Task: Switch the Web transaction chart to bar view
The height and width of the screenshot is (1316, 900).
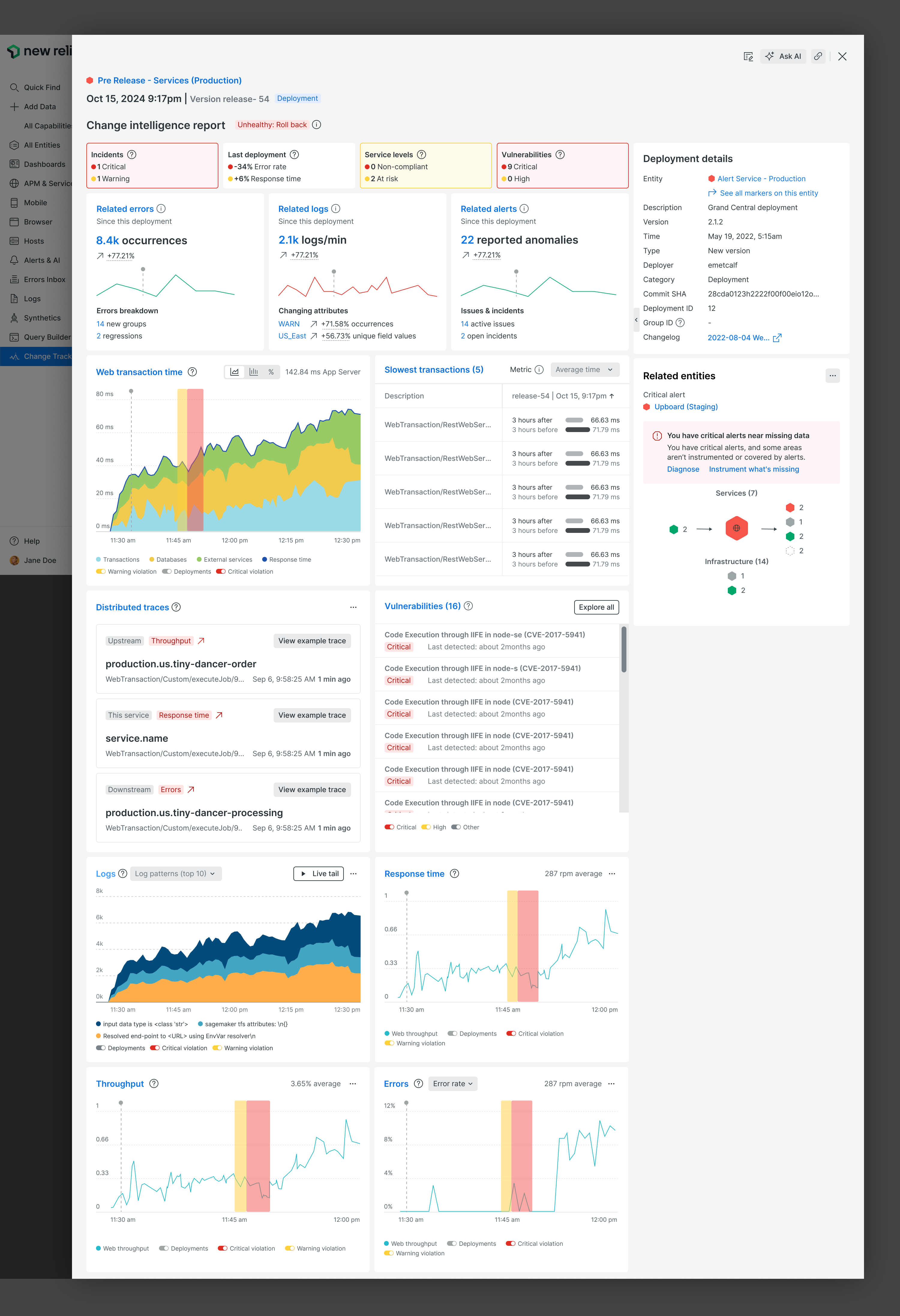Action: (253, 372)
